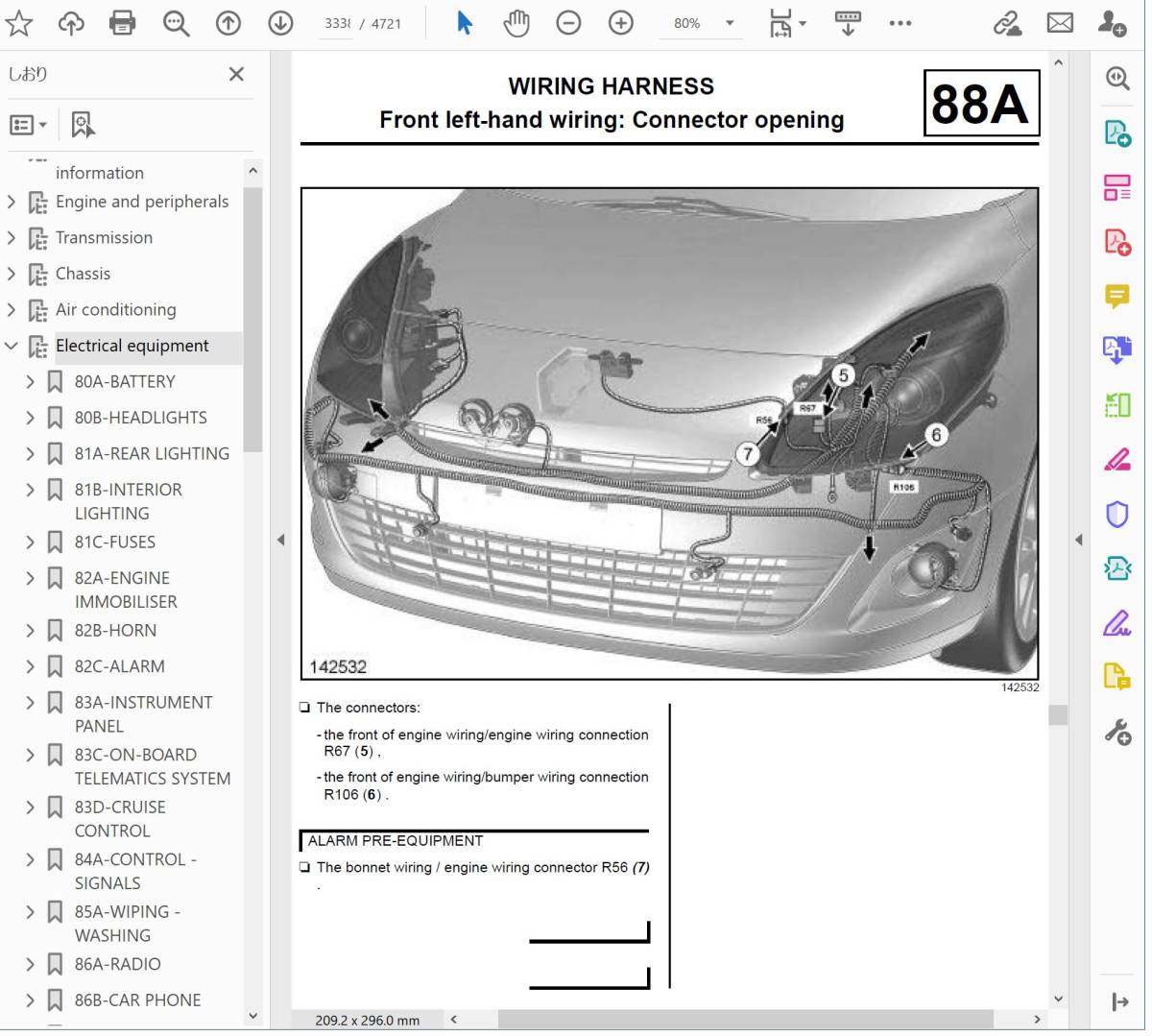The image size is (1152, 1036).
Task: Click the Export PDF tool icon
Action: tap(1117, 133)
